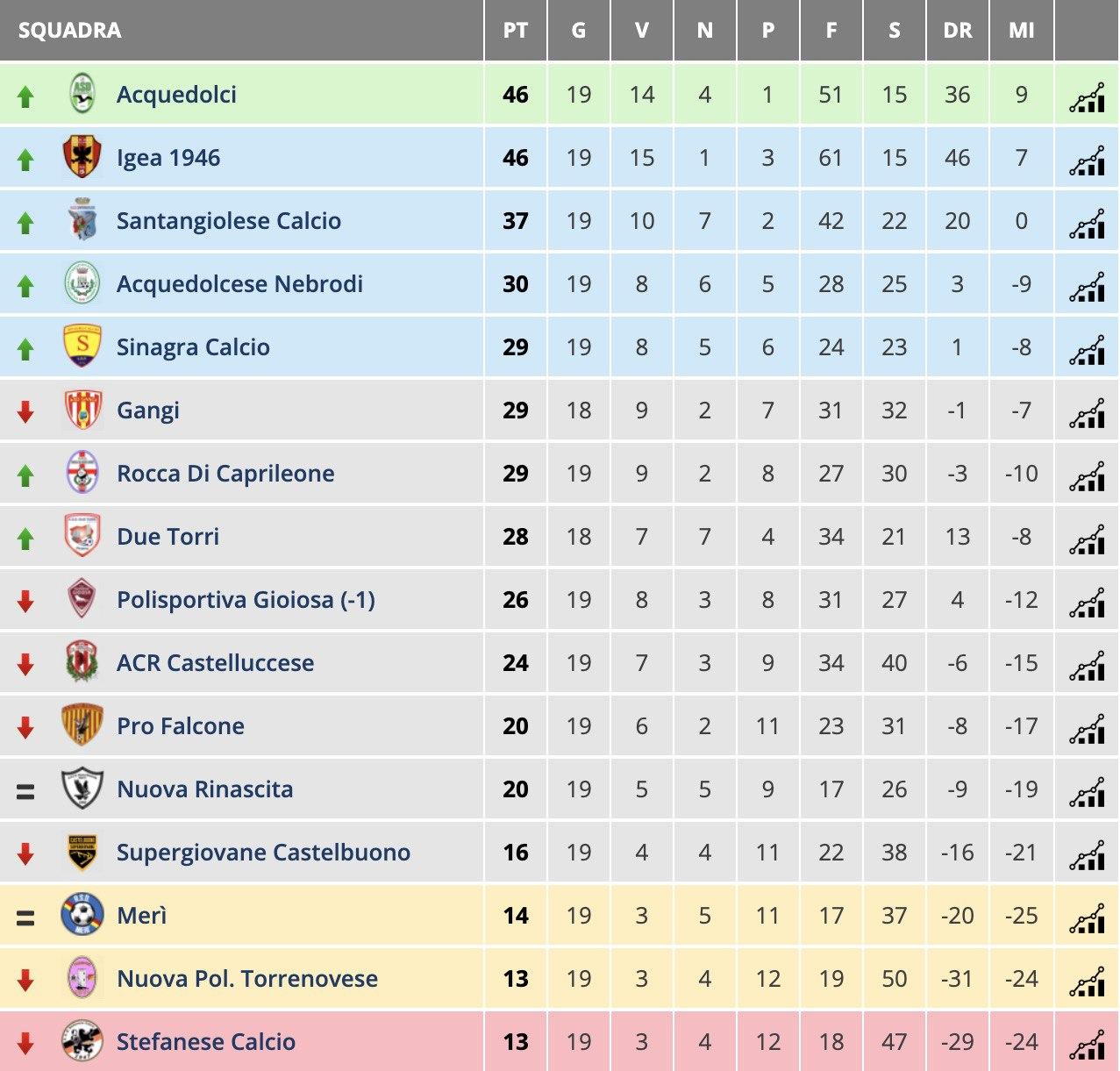Open the Rocca Di Caprileone team page

[225, 474]
